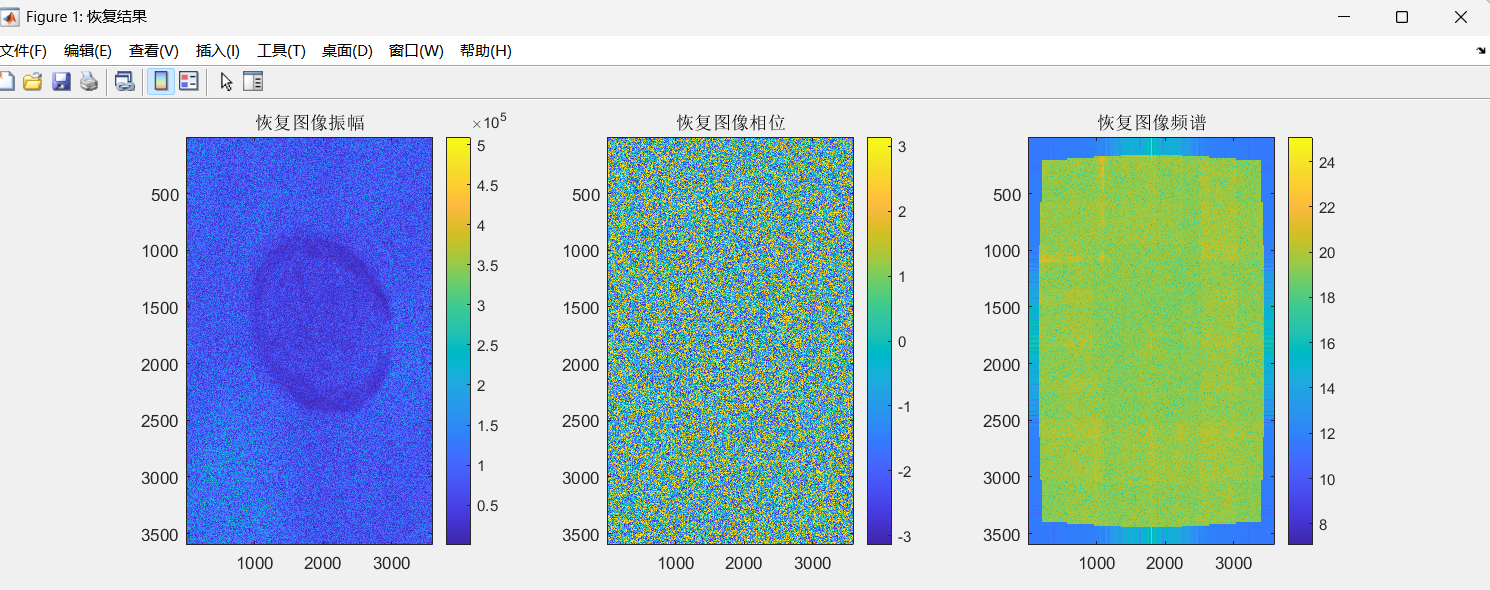
Task: Click the phase plot colorbar
Action: click(879, 341)
